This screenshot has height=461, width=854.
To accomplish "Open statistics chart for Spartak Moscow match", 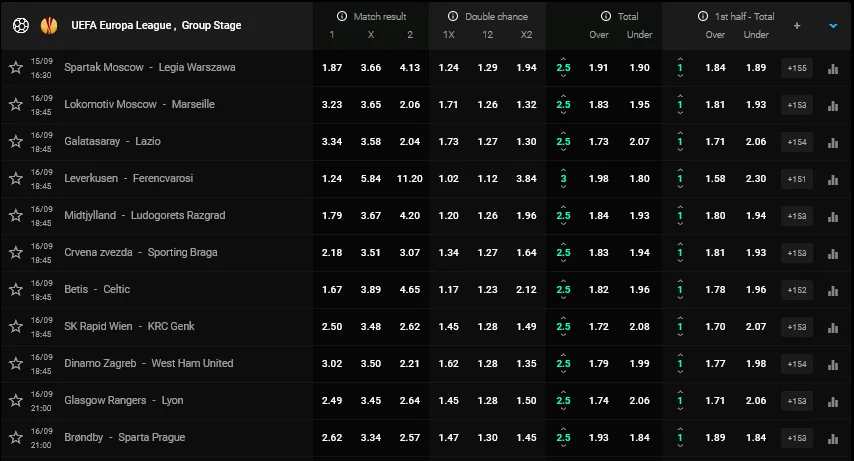I will (x=832, y=68).
